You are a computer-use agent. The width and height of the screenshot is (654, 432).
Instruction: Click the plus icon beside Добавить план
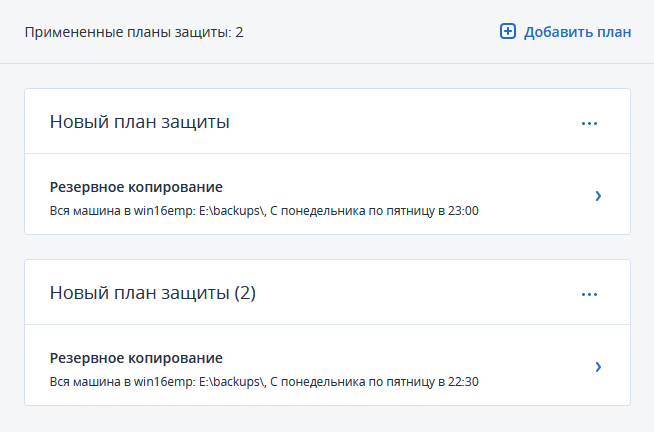tap(507, 32)
